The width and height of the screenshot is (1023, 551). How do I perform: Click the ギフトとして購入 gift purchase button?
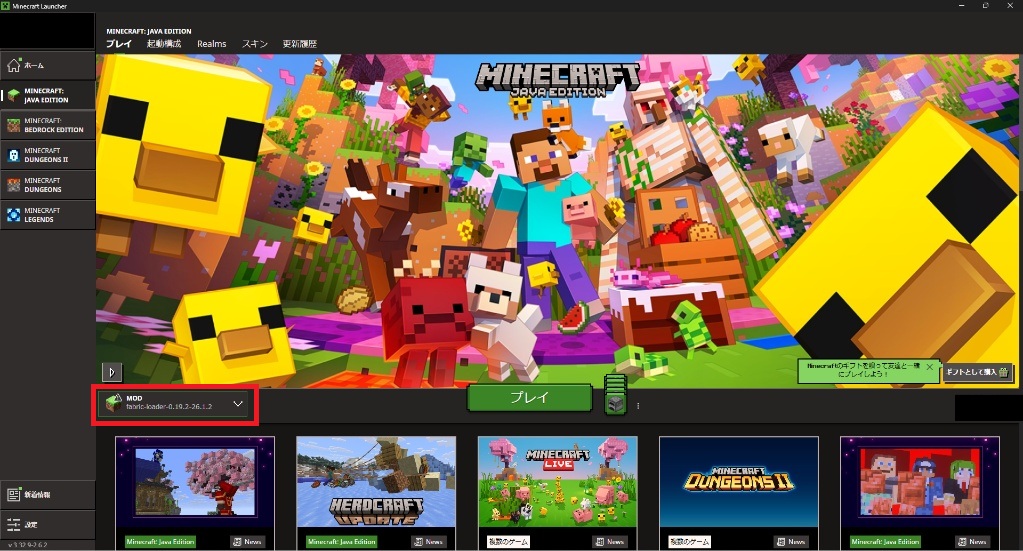click(978, 372)
